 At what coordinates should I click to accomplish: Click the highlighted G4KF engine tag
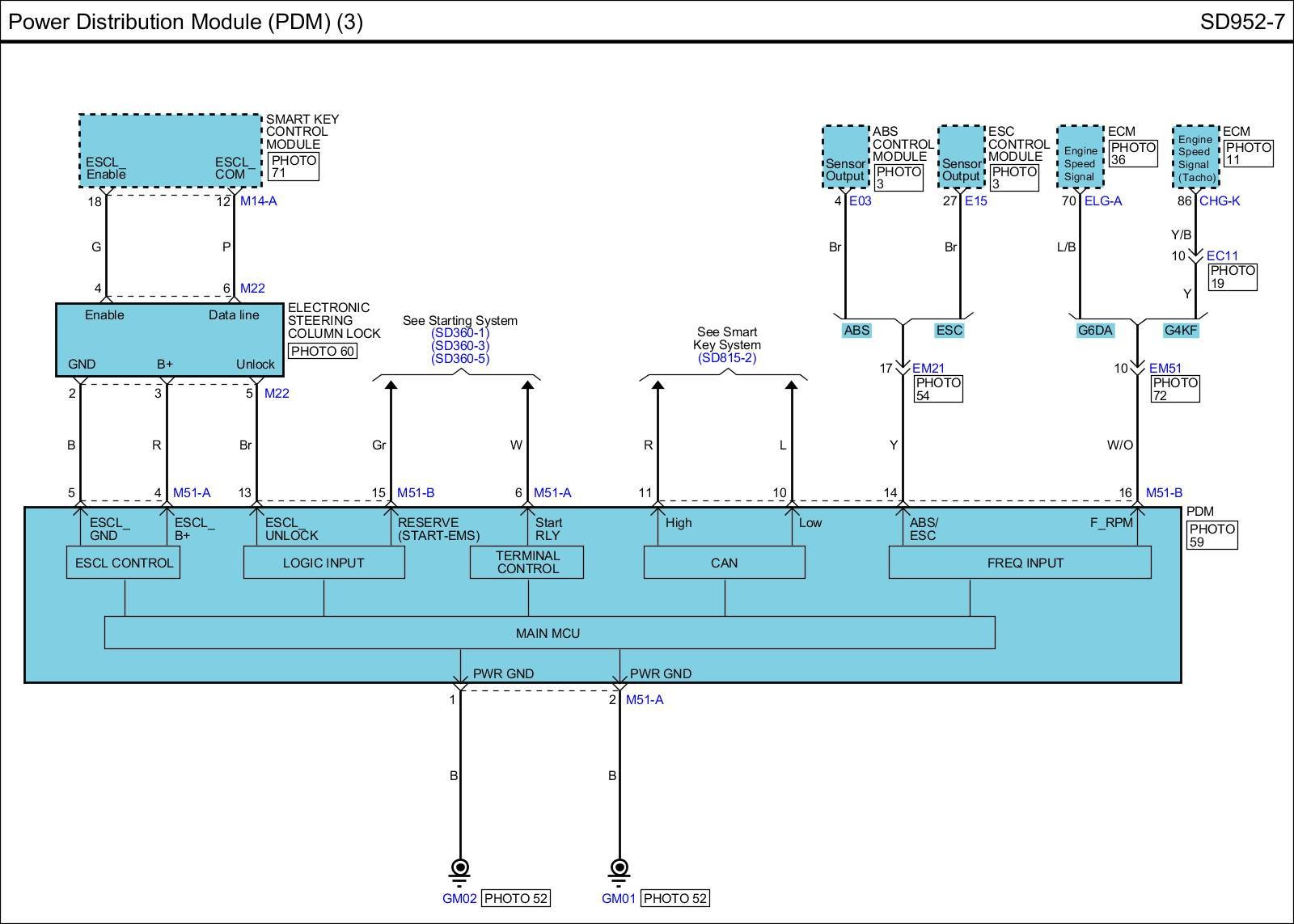coord(1180,330)
